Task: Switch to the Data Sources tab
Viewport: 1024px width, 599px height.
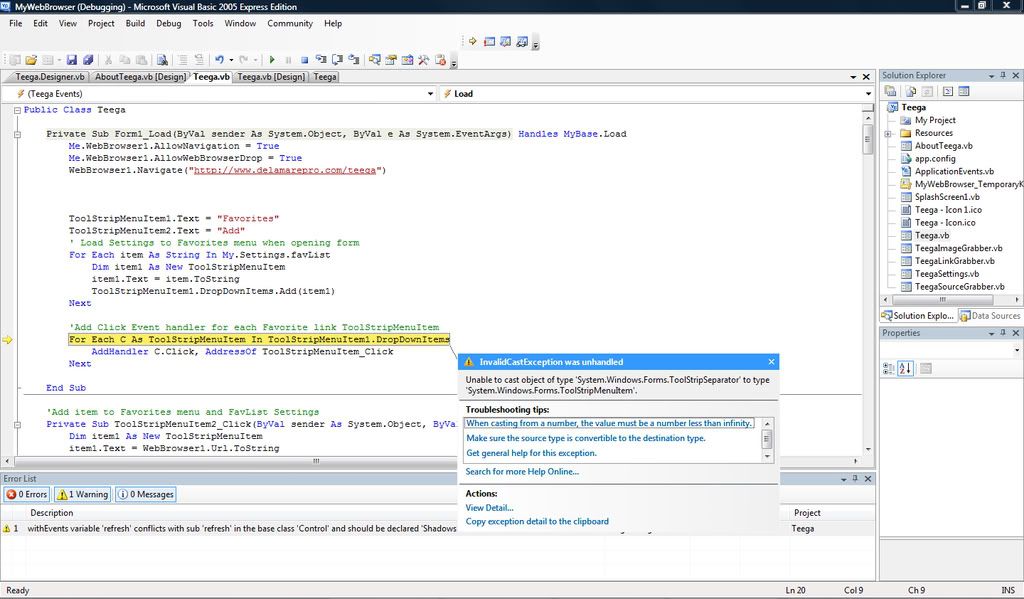Action: click(990, 316)
